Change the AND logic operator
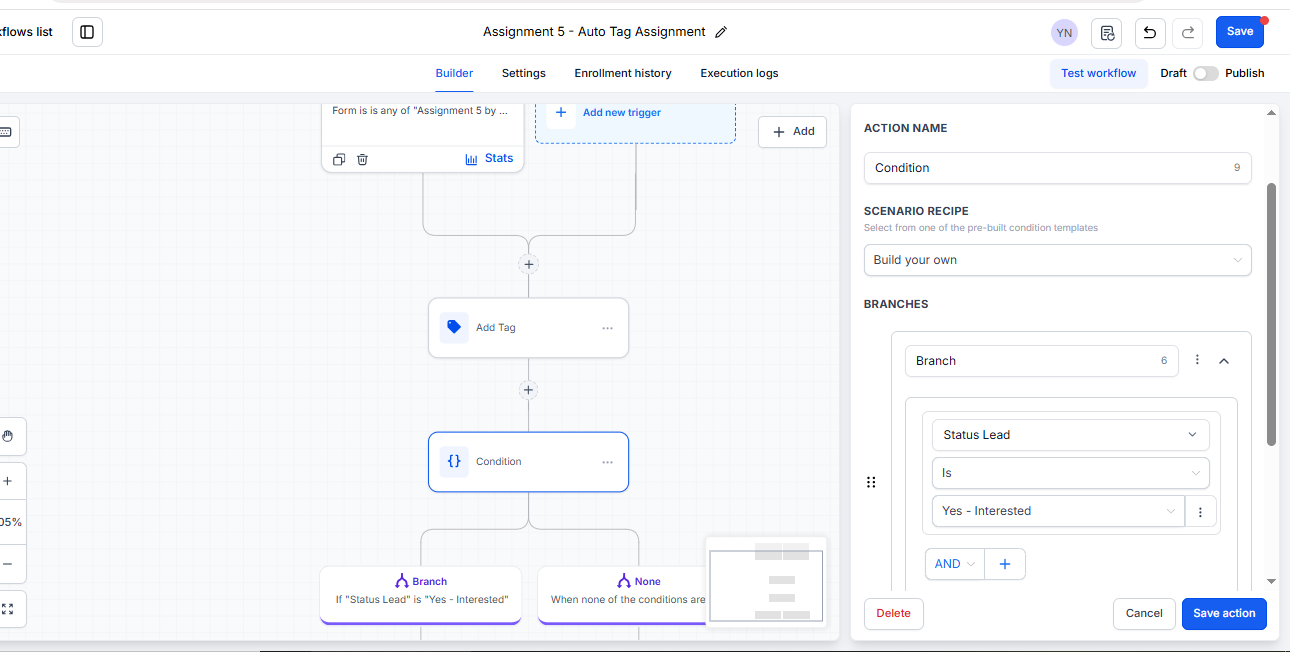 [x=955, y=564]
